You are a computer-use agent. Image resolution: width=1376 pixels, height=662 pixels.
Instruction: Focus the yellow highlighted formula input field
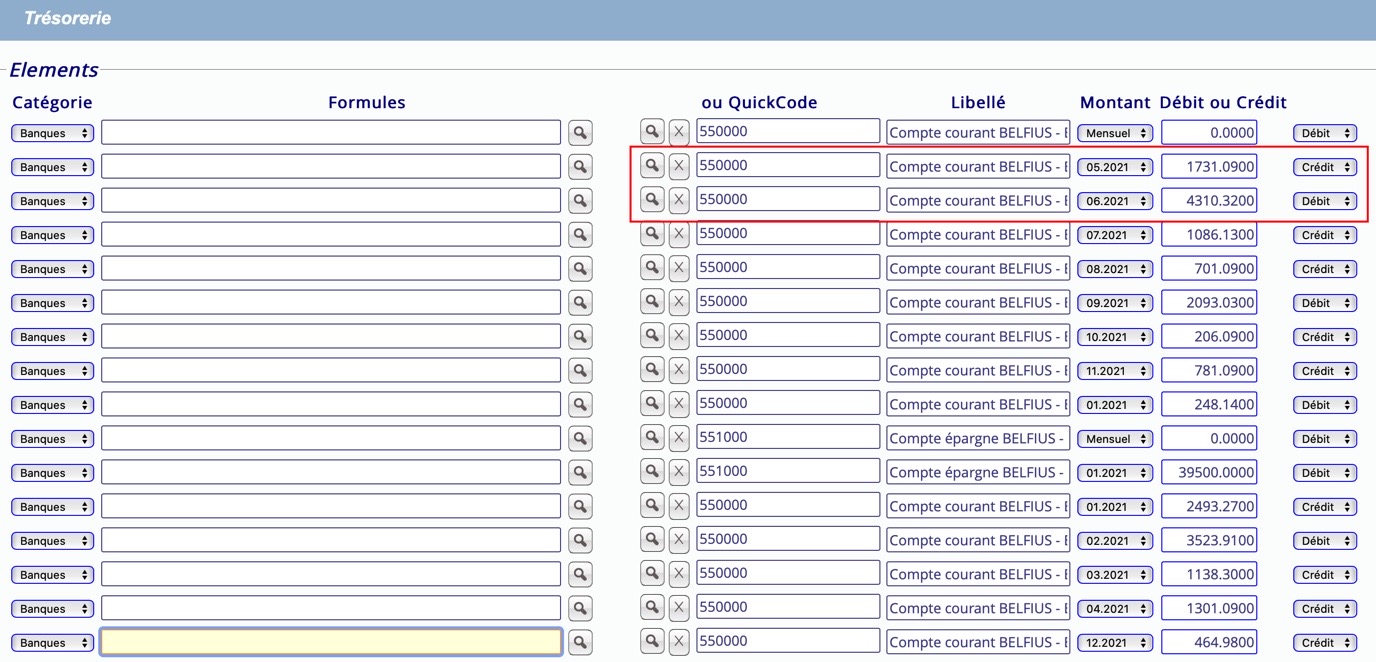(331, 642)
